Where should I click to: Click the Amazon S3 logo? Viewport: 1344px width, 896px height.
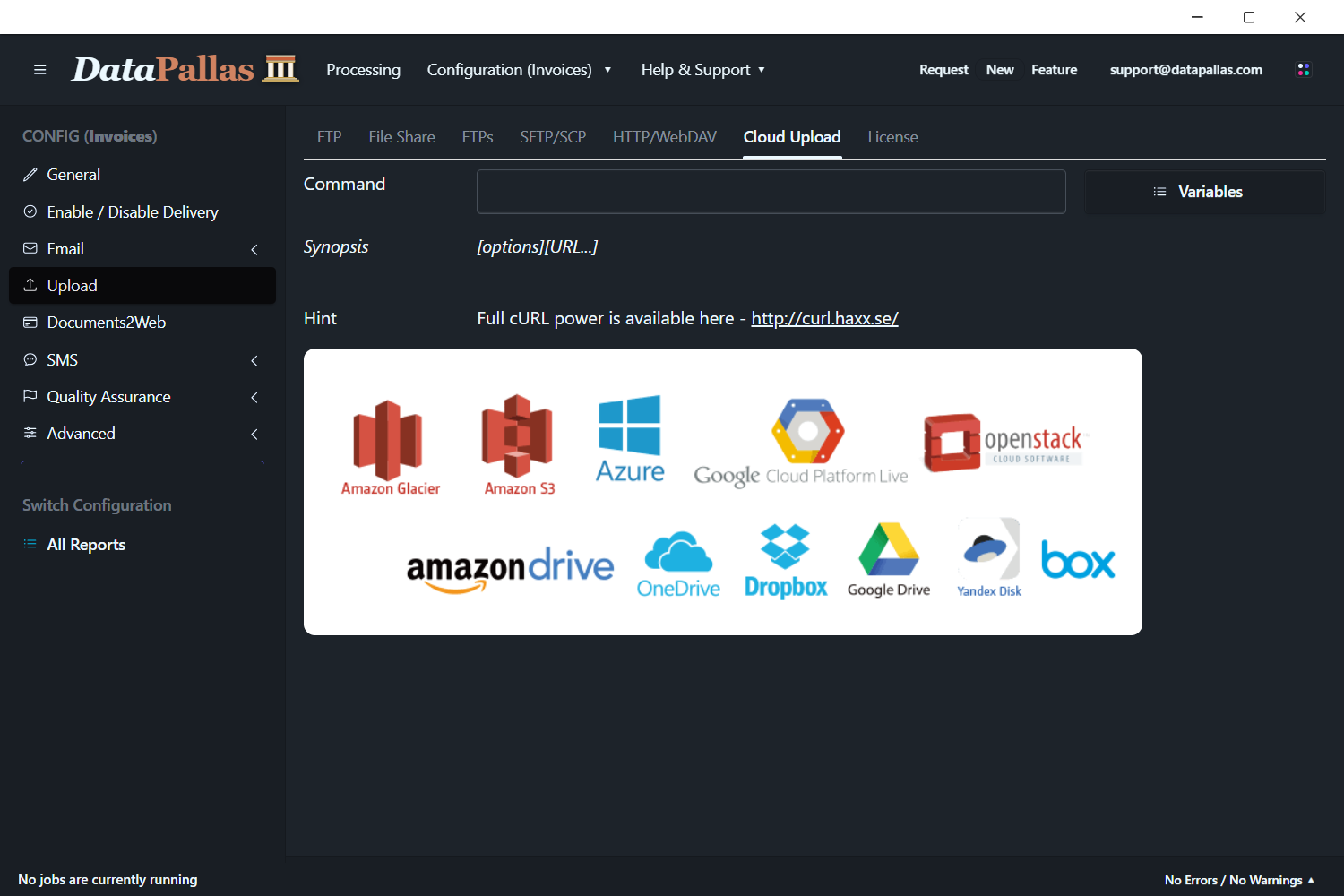click(x=519, y=445)
